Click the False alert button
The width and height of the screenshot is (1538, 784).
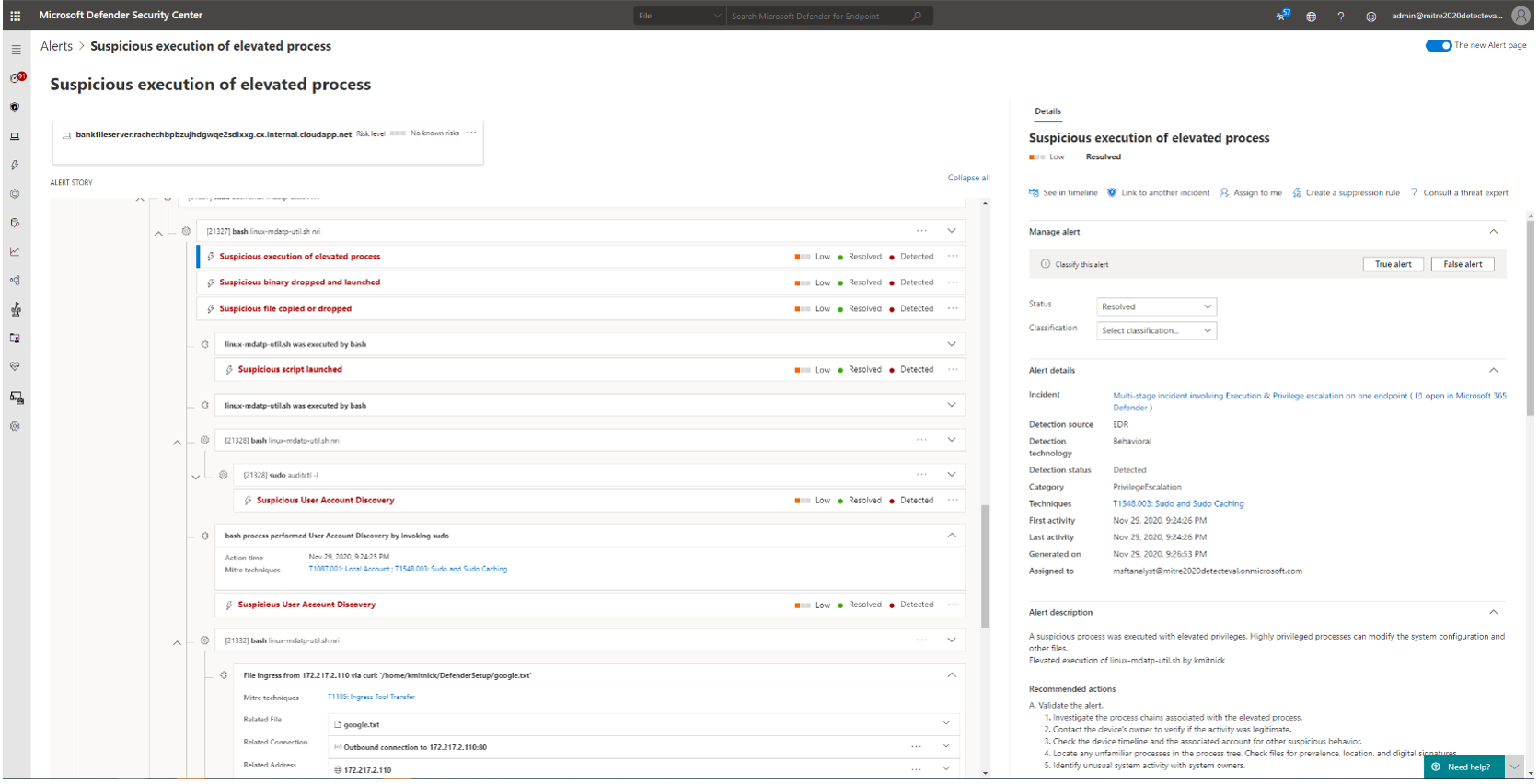point(1463,264)
